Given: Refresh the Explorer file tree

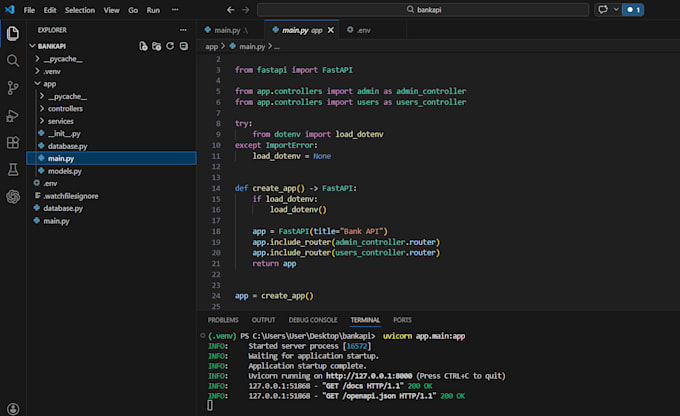Looking at the screenshot, I should tap(170, 46).
